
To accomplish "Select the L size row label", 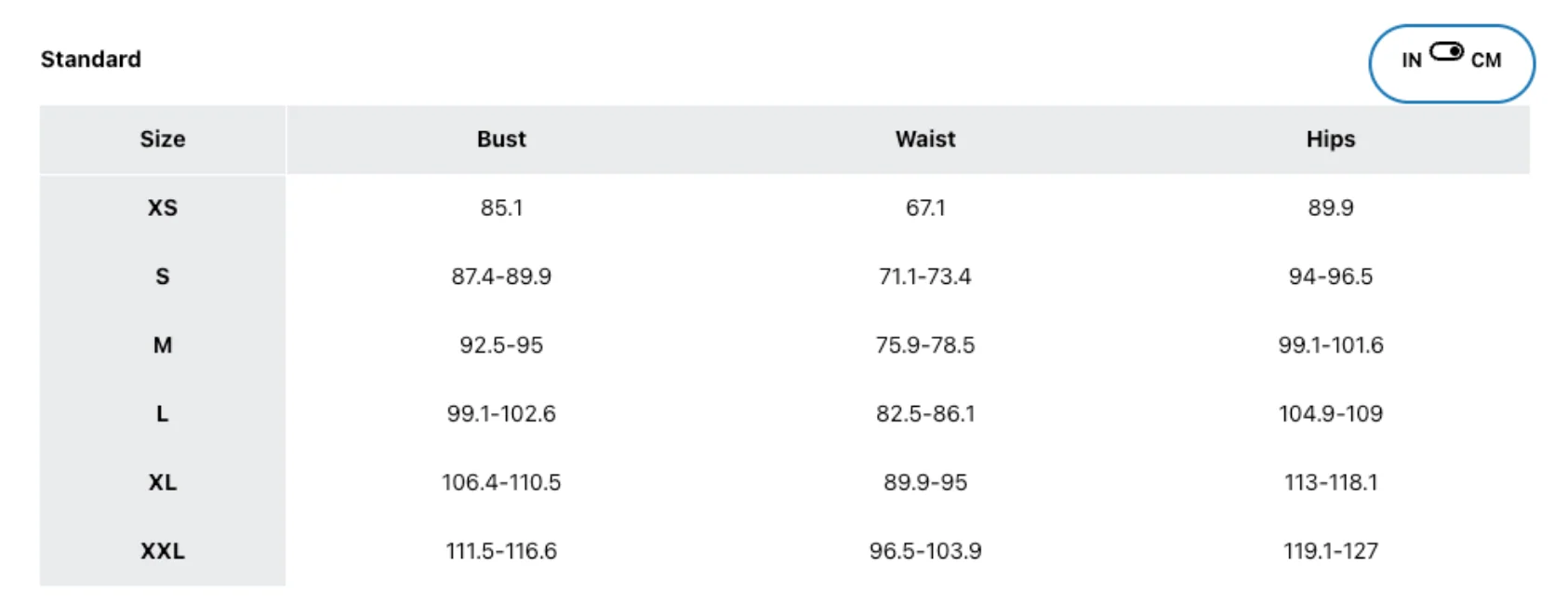I will point(163,414).
